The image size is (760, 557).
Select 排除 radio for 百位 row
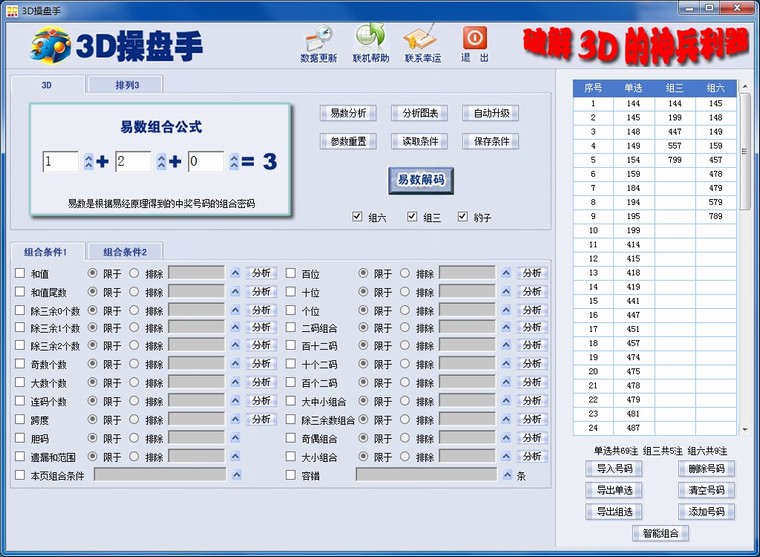[x=405, y=273]
